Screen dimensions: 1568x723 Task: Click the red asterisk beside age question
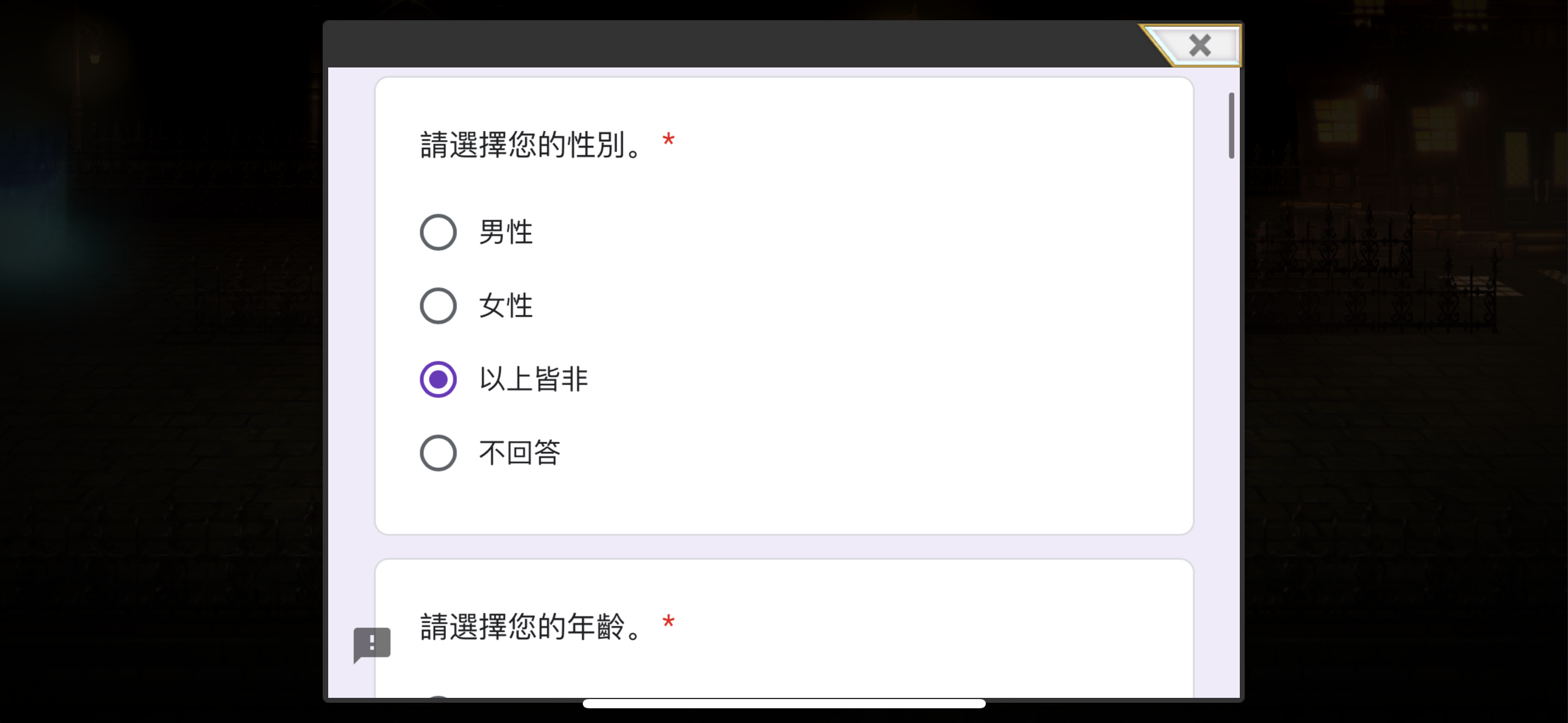668,623
